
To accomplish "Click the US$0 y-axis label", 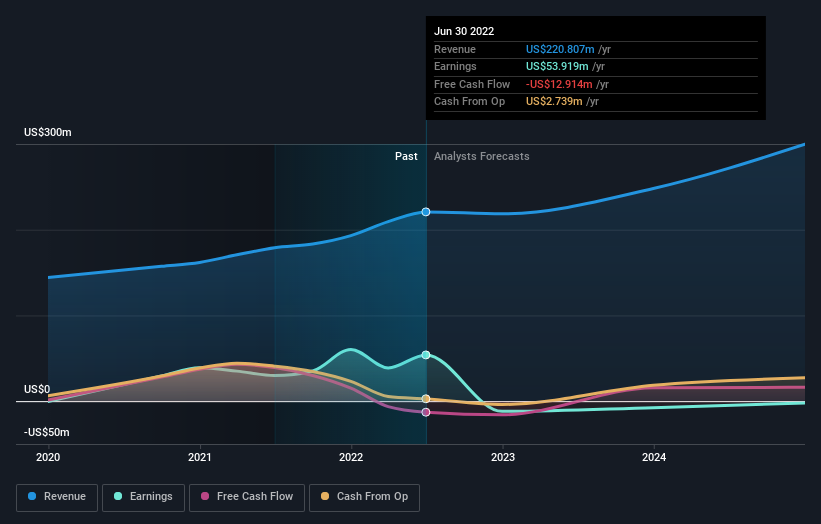I will 37,389.
